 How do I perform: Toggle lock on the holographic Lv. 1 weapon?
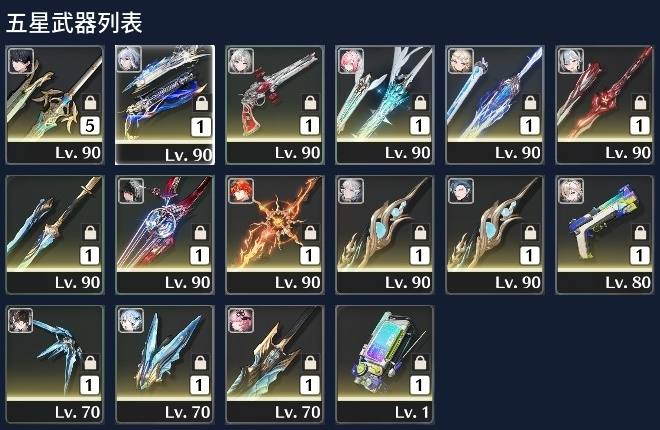(420, 362)
